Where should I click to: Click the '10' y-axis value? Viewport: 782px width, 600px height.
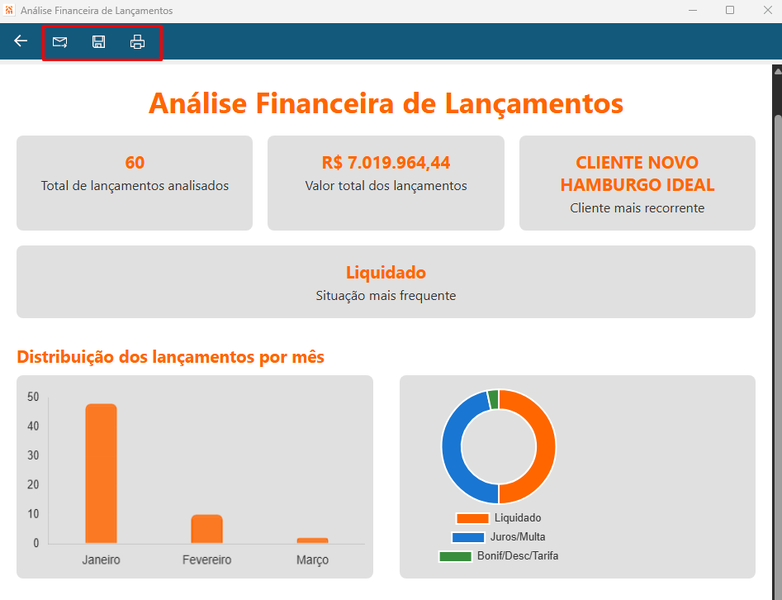click(x=33, y=514)
